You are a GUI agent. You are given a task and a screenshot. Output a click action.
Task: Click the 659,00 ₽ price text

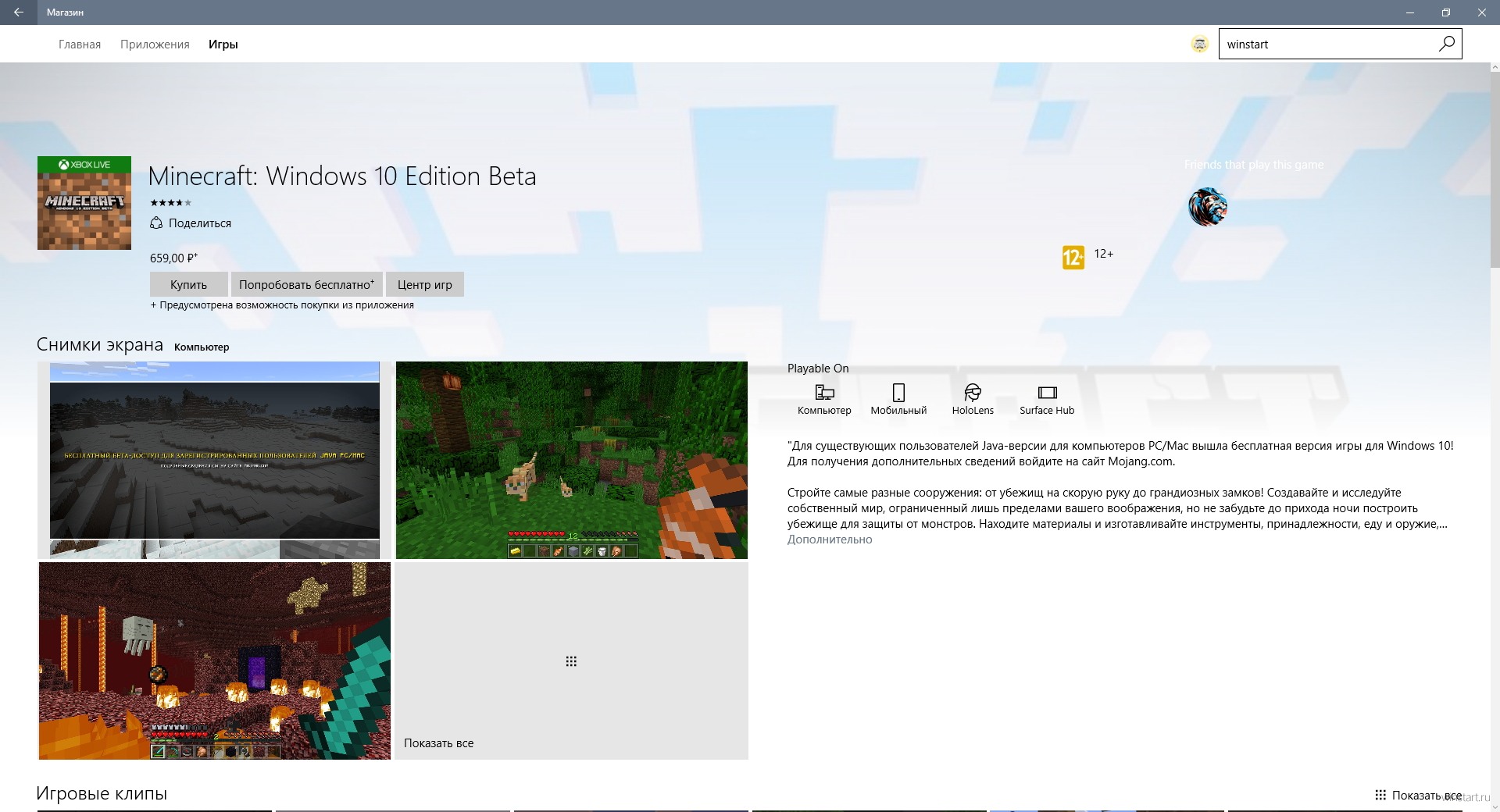click(173, 258)
